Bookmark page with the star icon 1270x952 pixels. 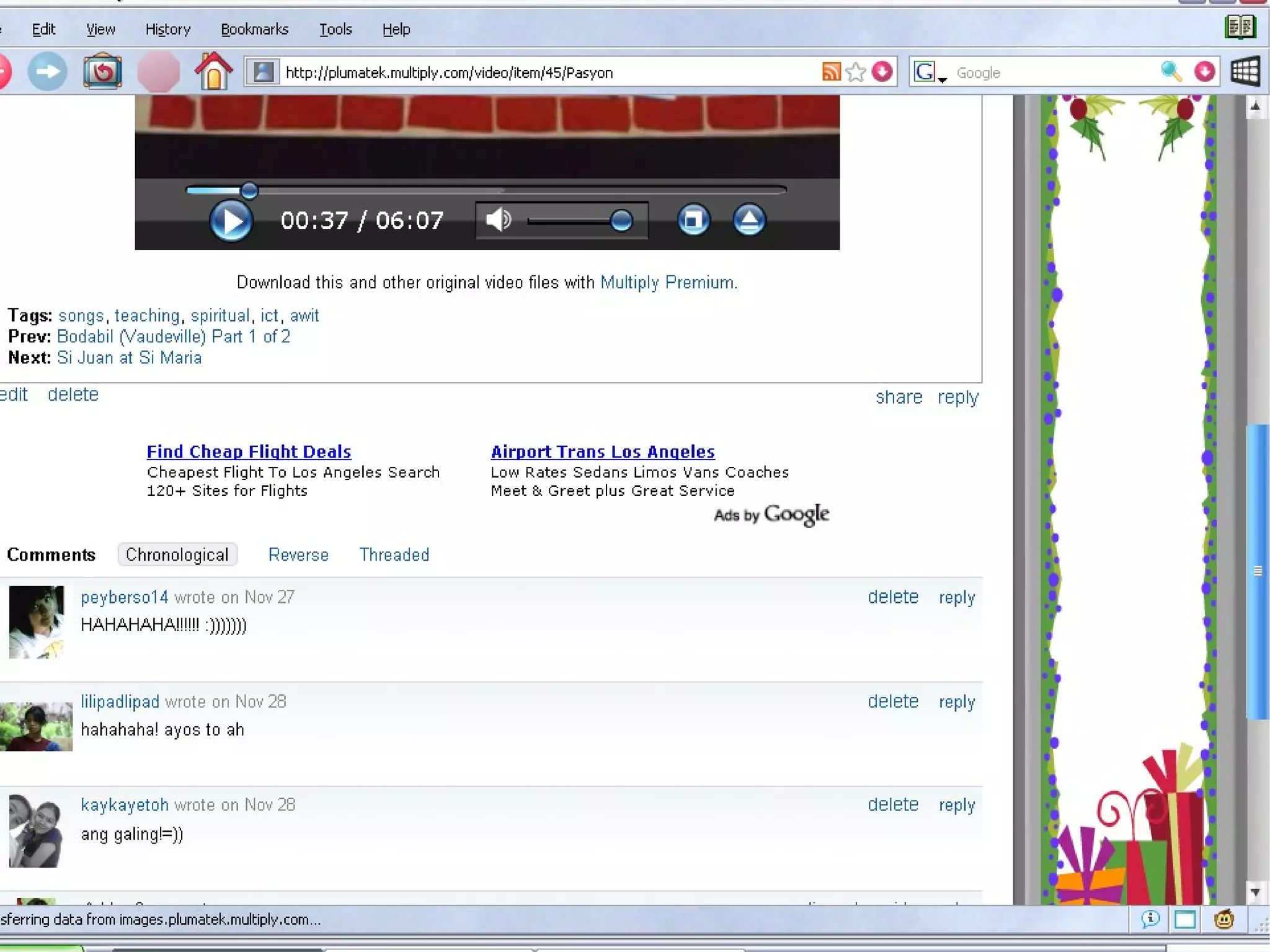[x=856, y=72]
